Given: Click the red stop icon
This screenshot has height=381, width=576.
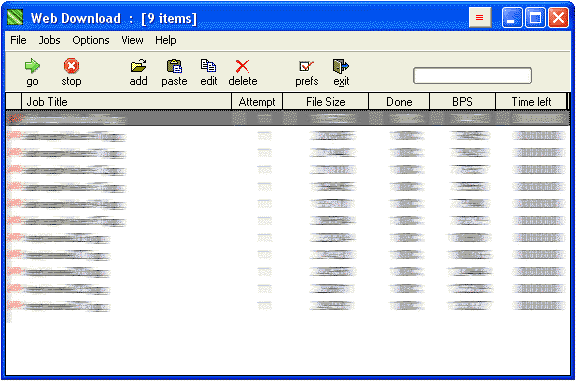Looking at the screenshot, I should [x=71, y=66].
